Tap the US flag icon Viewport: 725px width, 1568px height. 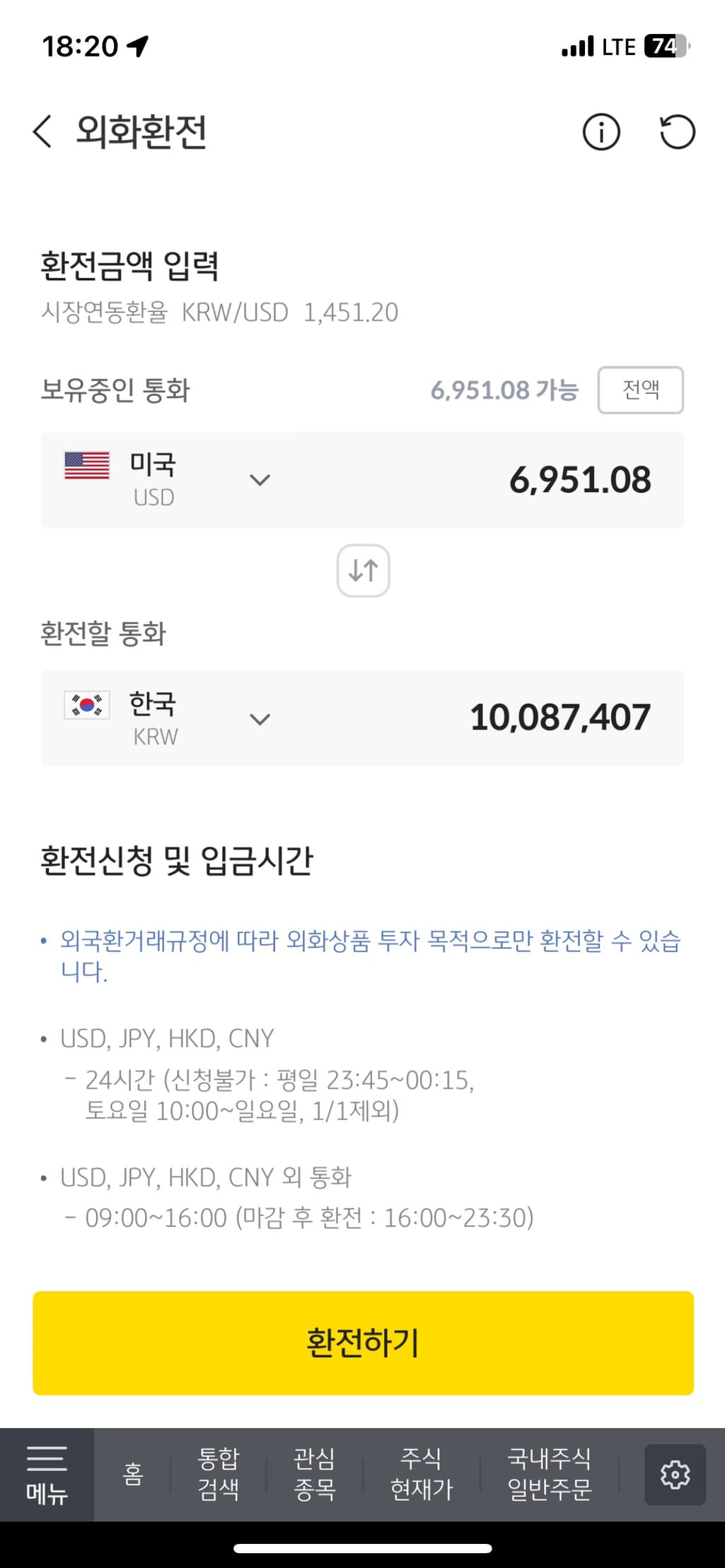[87, 466]
